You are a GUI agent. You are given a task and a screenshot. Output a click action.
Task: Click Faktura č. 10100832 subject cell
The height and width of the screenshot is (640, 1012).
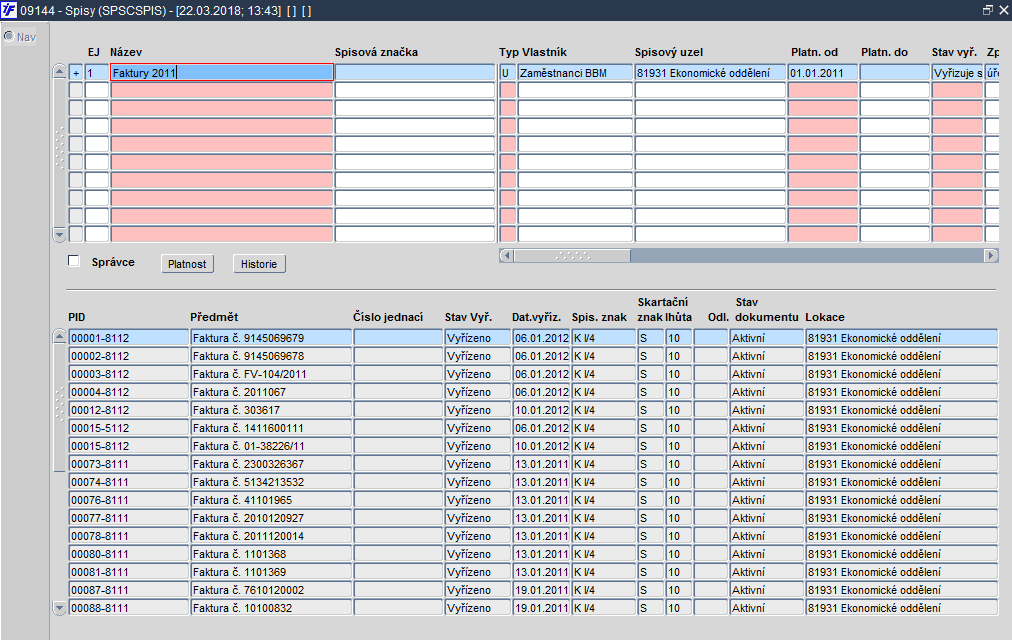(x=271, y=608)
